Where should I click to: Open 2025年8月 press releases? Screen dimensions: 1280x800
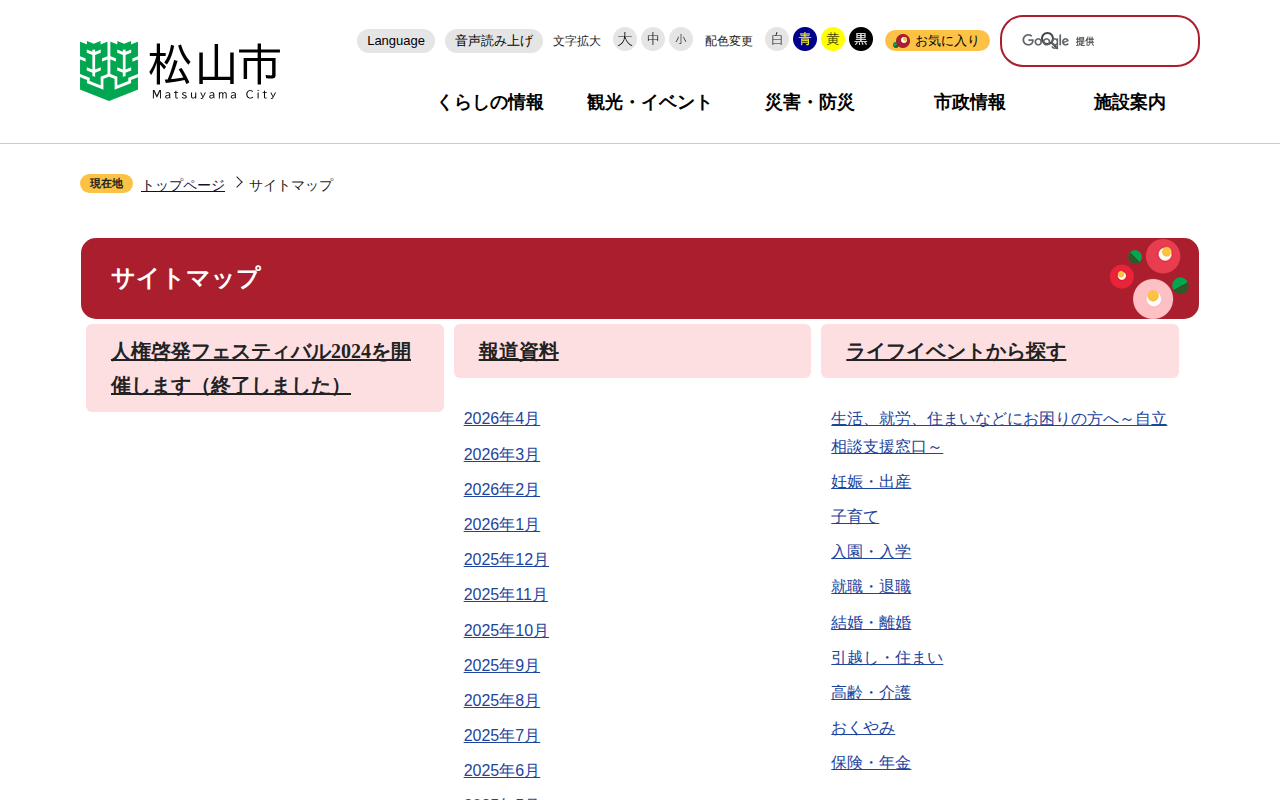pos(502,701)
